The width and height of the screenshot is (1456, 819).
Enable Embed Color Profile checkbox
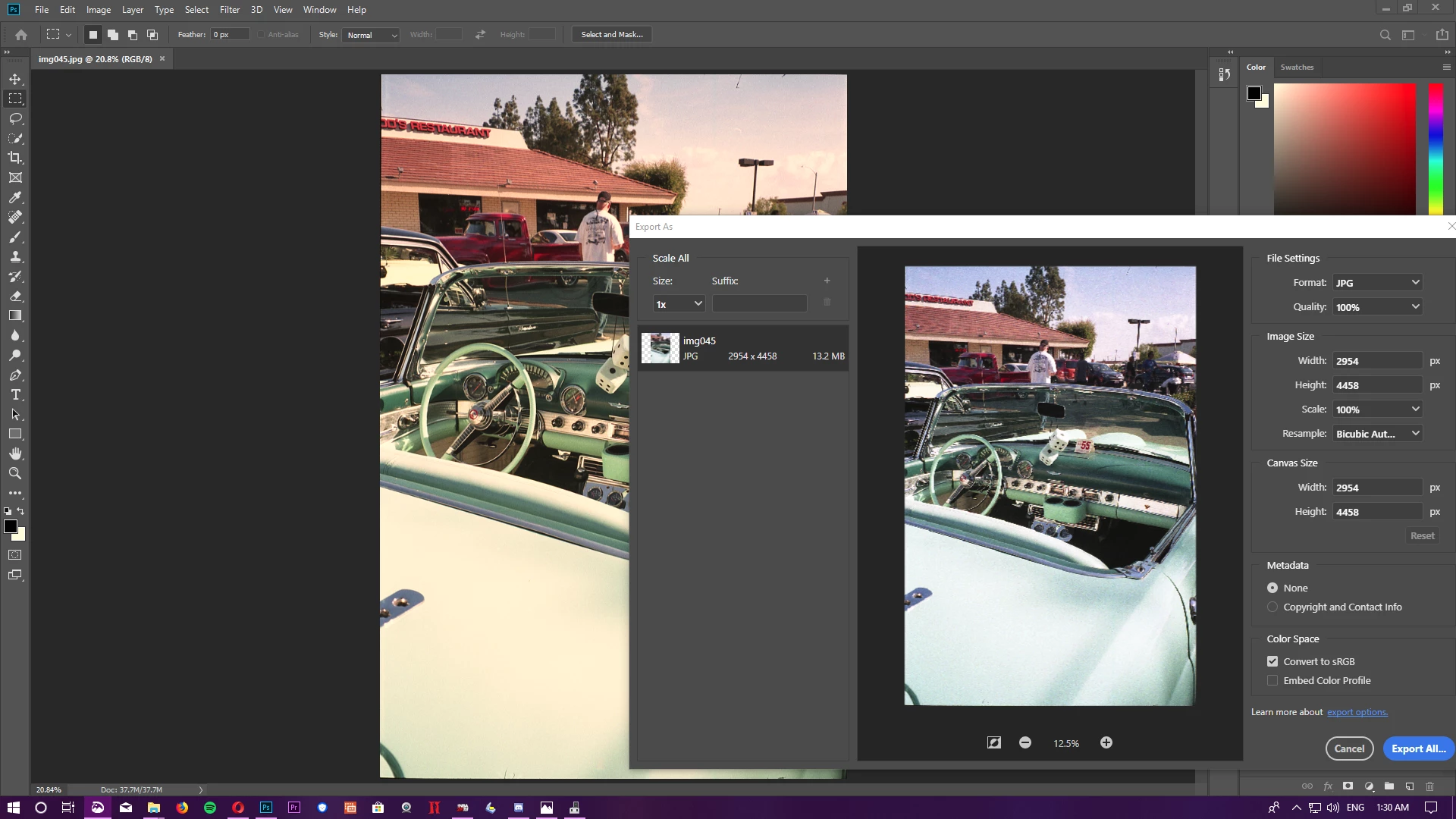[1272, 680]
